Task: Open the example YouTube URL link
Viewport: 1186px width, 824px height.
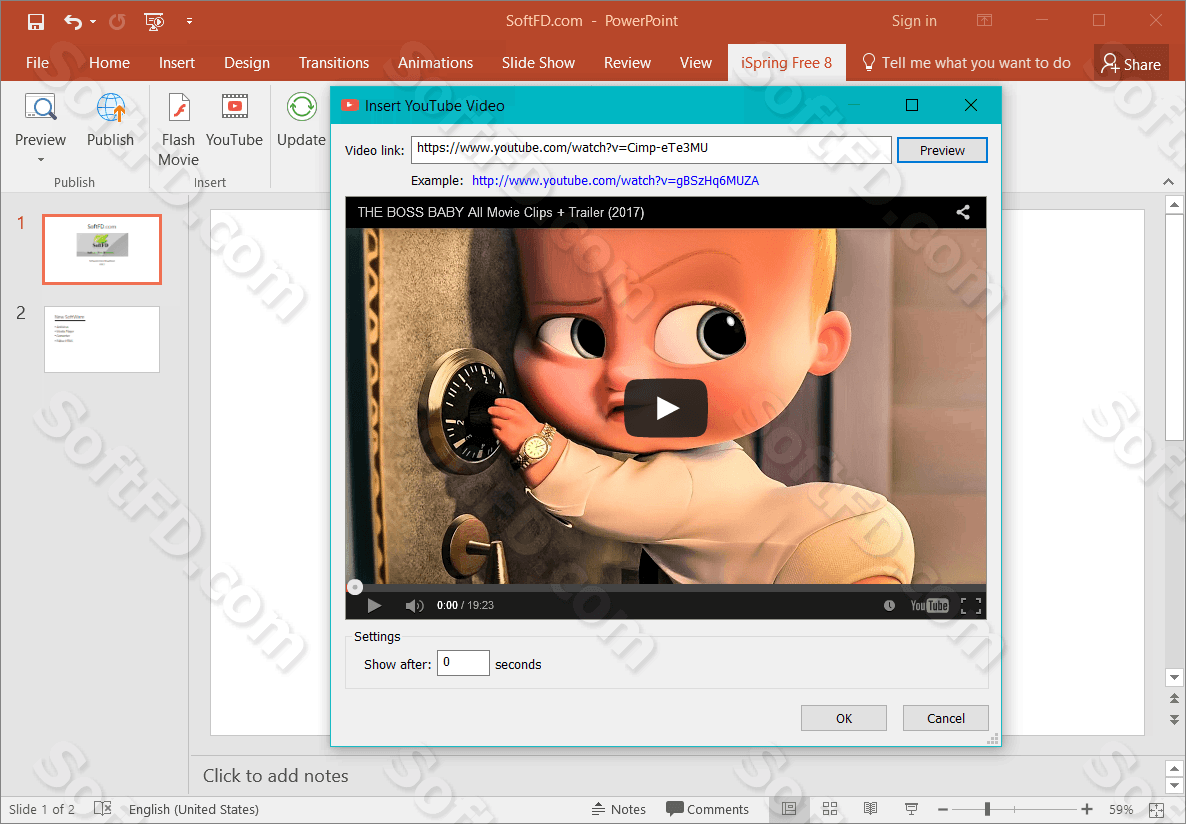Action: point(615,181)
